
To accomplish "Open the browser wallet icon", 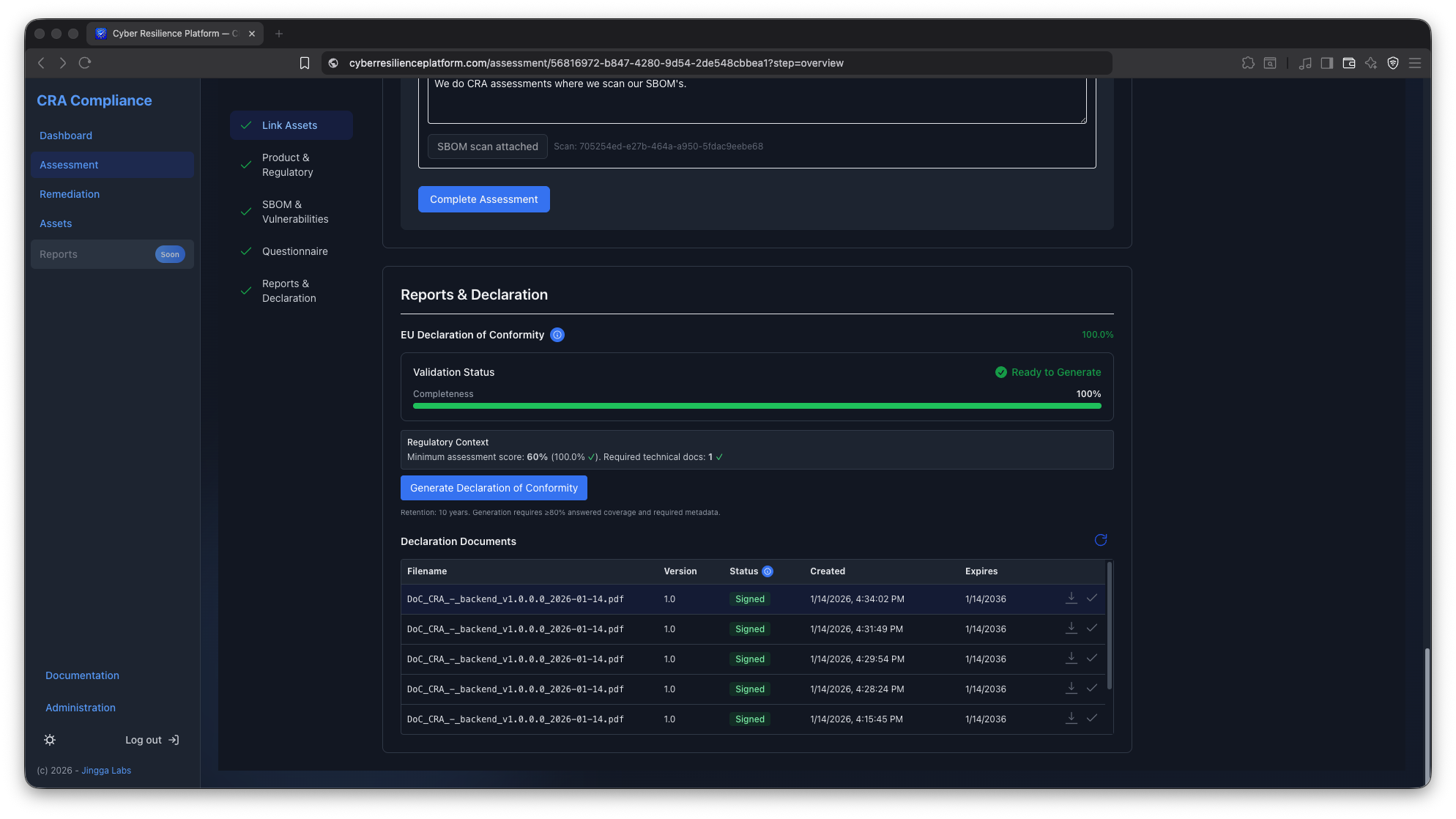I will coord(1348,63).
